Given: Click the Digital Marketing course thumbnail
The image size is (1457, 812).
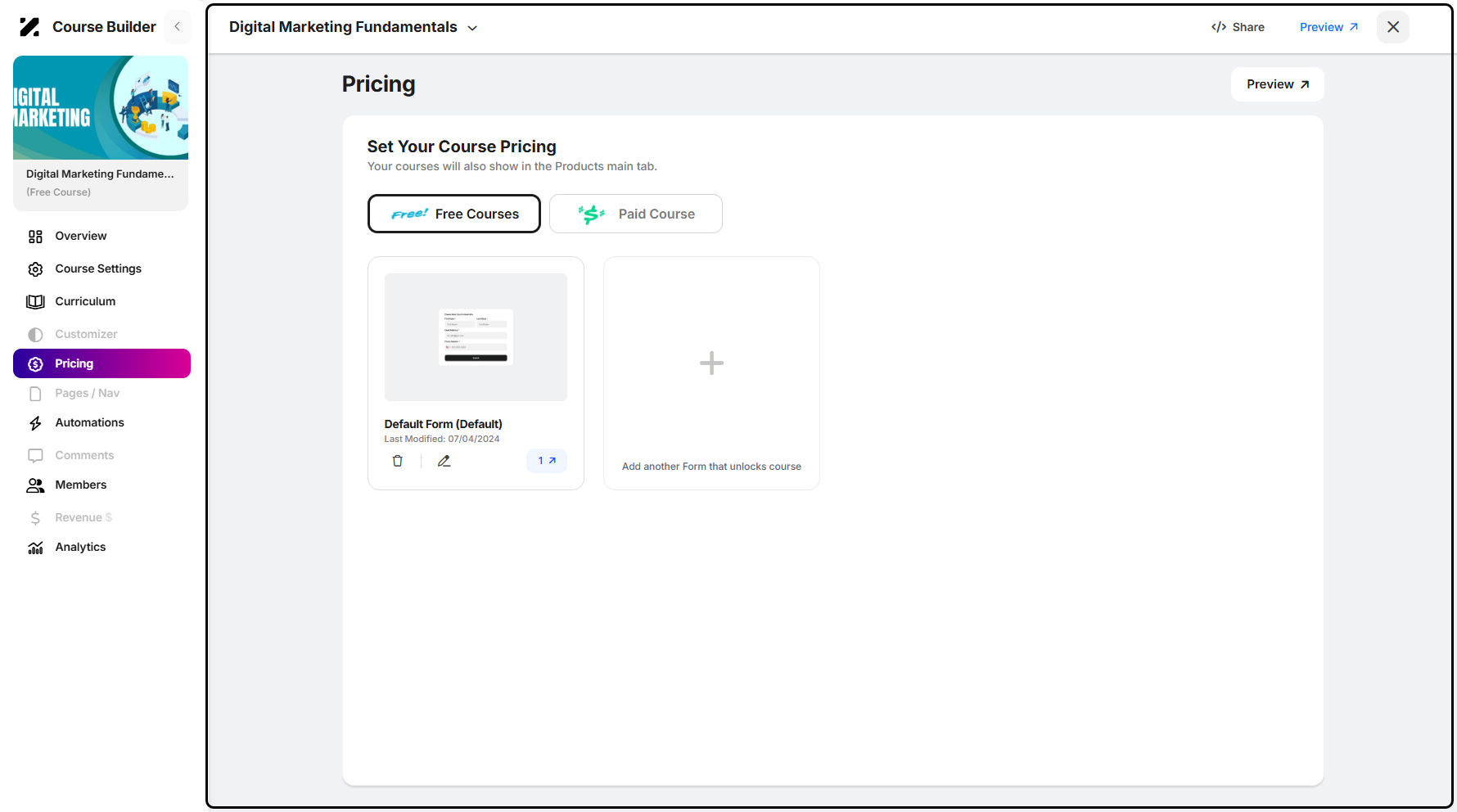Looking at the screenshot, I should point(101,107).
